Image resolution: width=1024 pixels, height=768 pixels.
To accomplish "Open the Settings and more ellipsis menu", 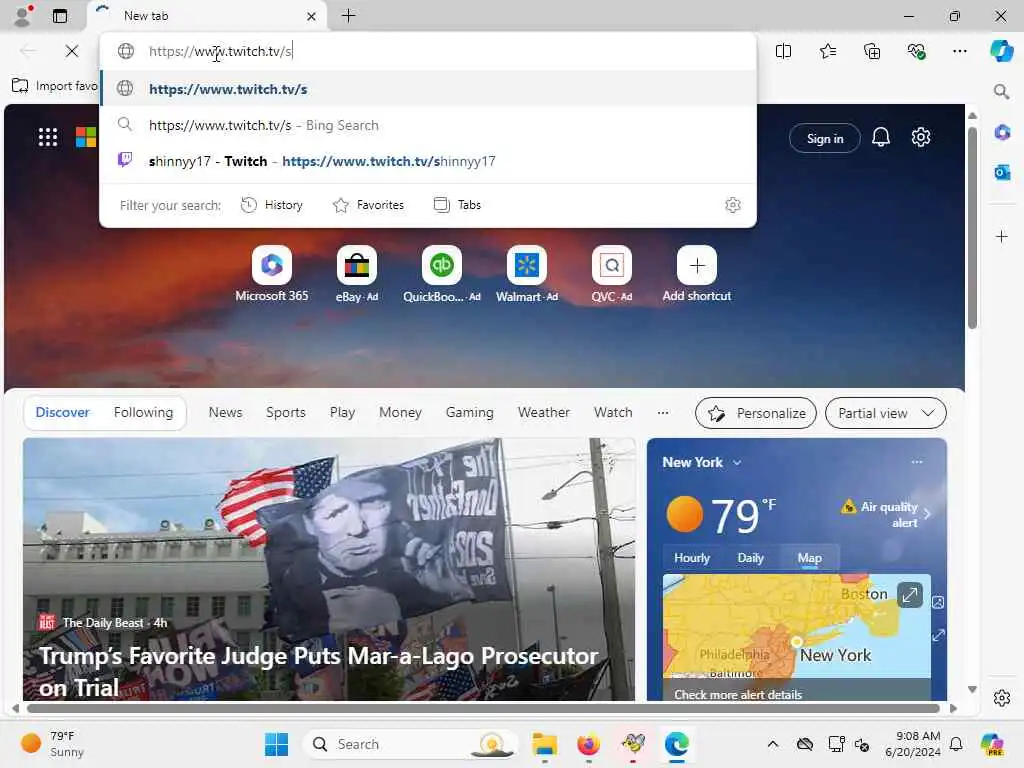I will [959, 51].
